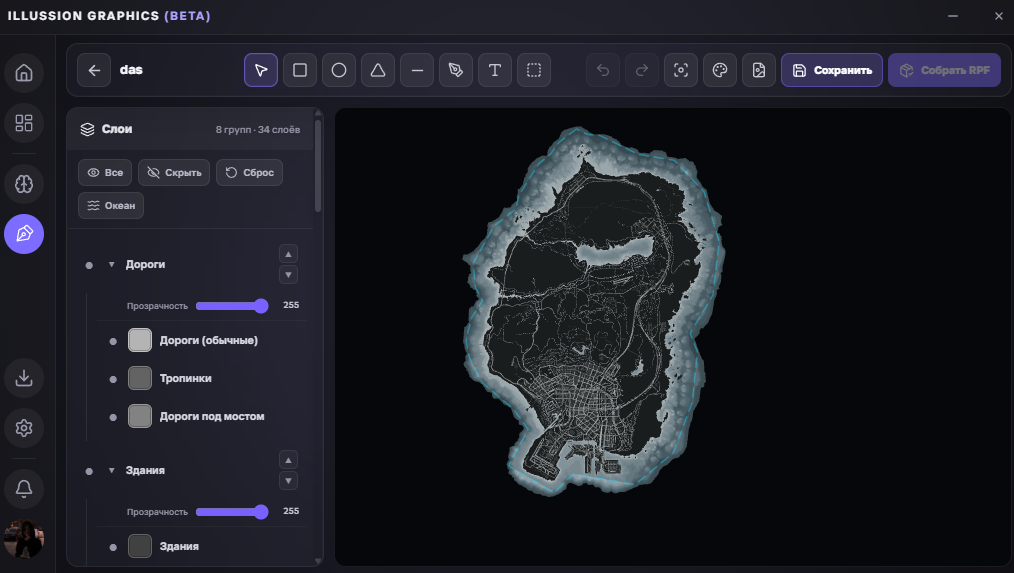Select the line tool
Screen dimensions: 1014x573
[417, 70]
